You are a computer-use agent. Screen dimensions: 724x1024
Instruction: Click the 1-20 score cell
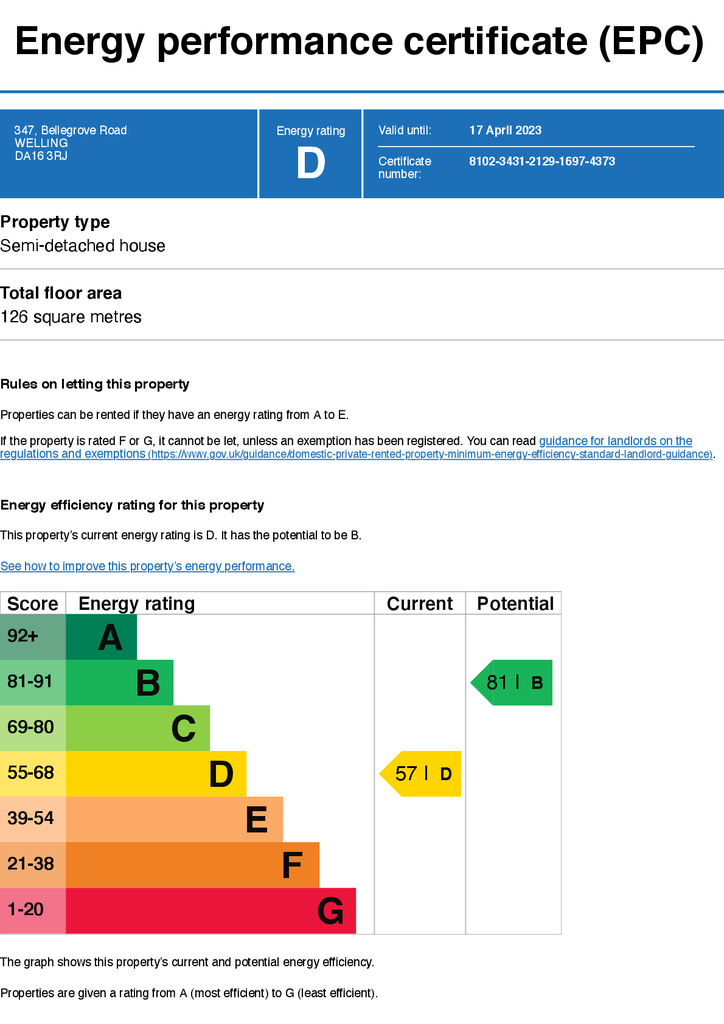coord(33,910)
